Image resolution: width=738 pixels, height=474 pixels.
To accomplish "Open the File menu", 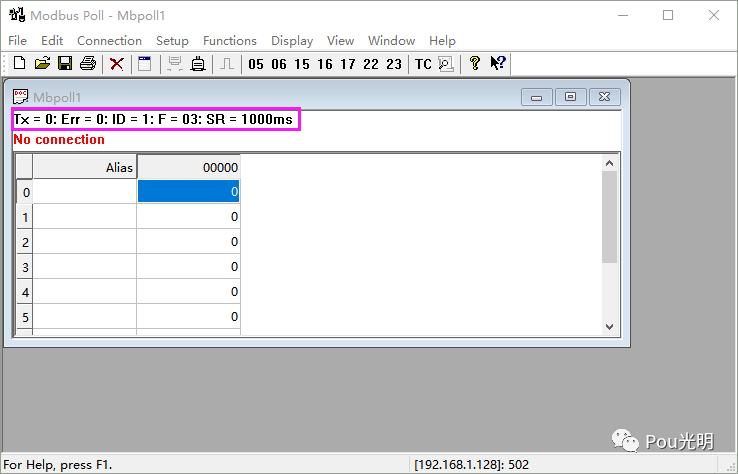I will [x=17, y=41].
